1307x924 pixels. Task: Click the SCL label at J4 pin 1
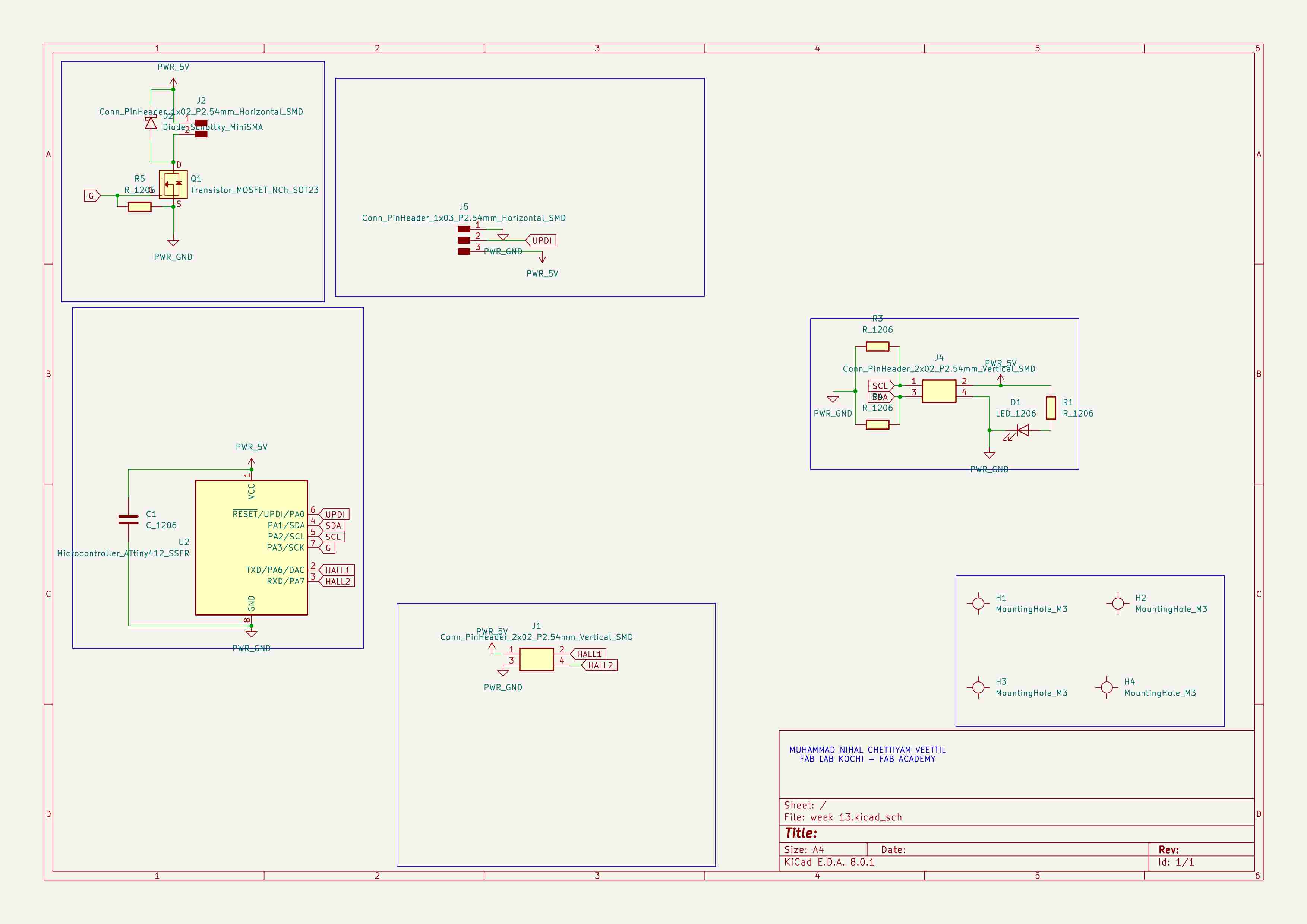(x=881, y=386)
